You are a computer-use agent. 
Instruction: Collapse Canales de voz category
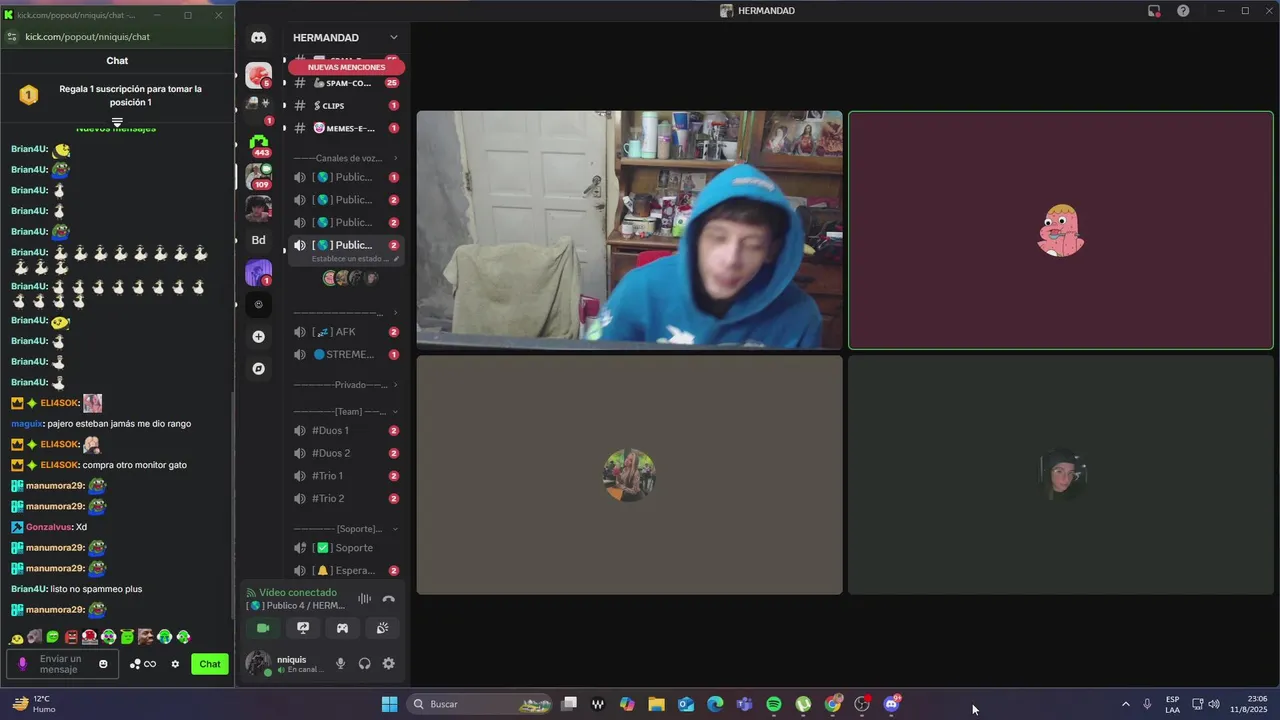(345, 158)
